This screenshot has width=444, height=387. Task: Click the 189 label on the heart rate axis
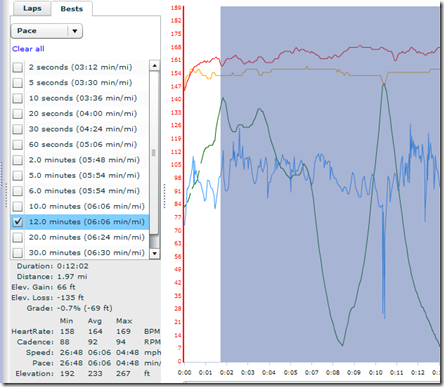176,8
